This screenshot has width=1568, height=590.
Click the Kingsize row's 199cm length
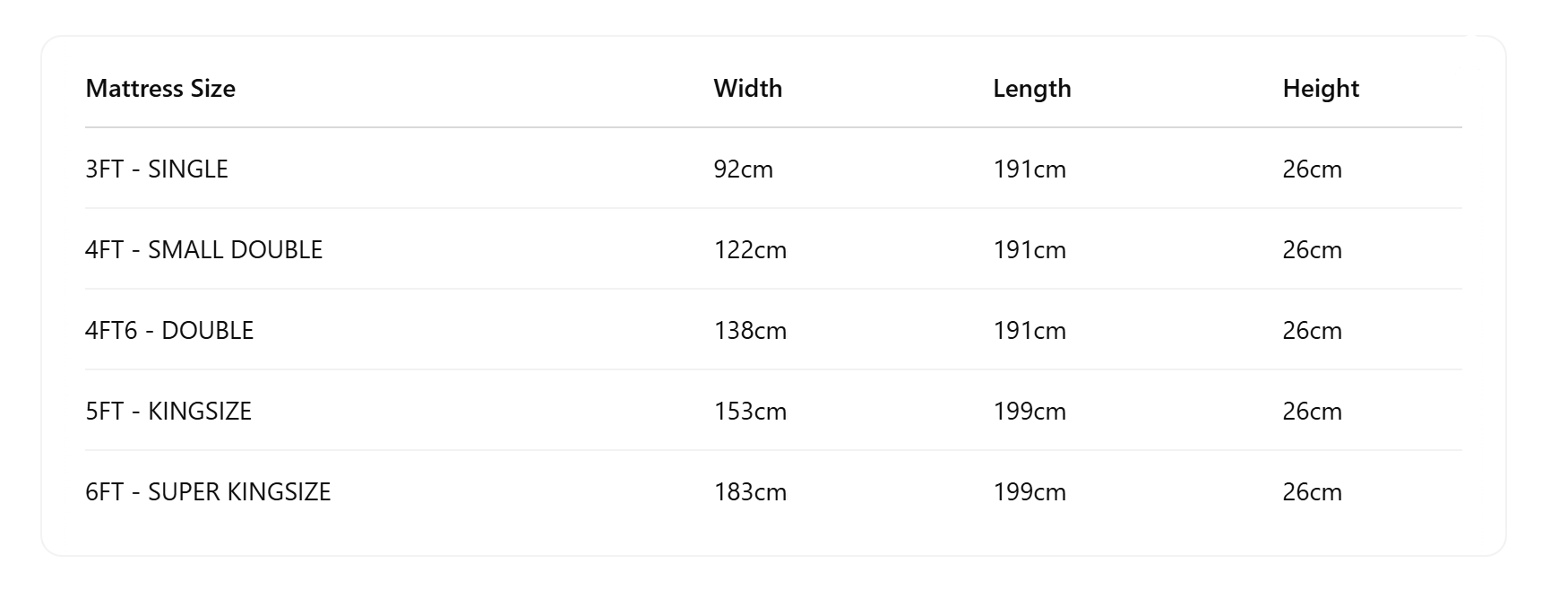pyautogui.click(x=1030, y=411)
